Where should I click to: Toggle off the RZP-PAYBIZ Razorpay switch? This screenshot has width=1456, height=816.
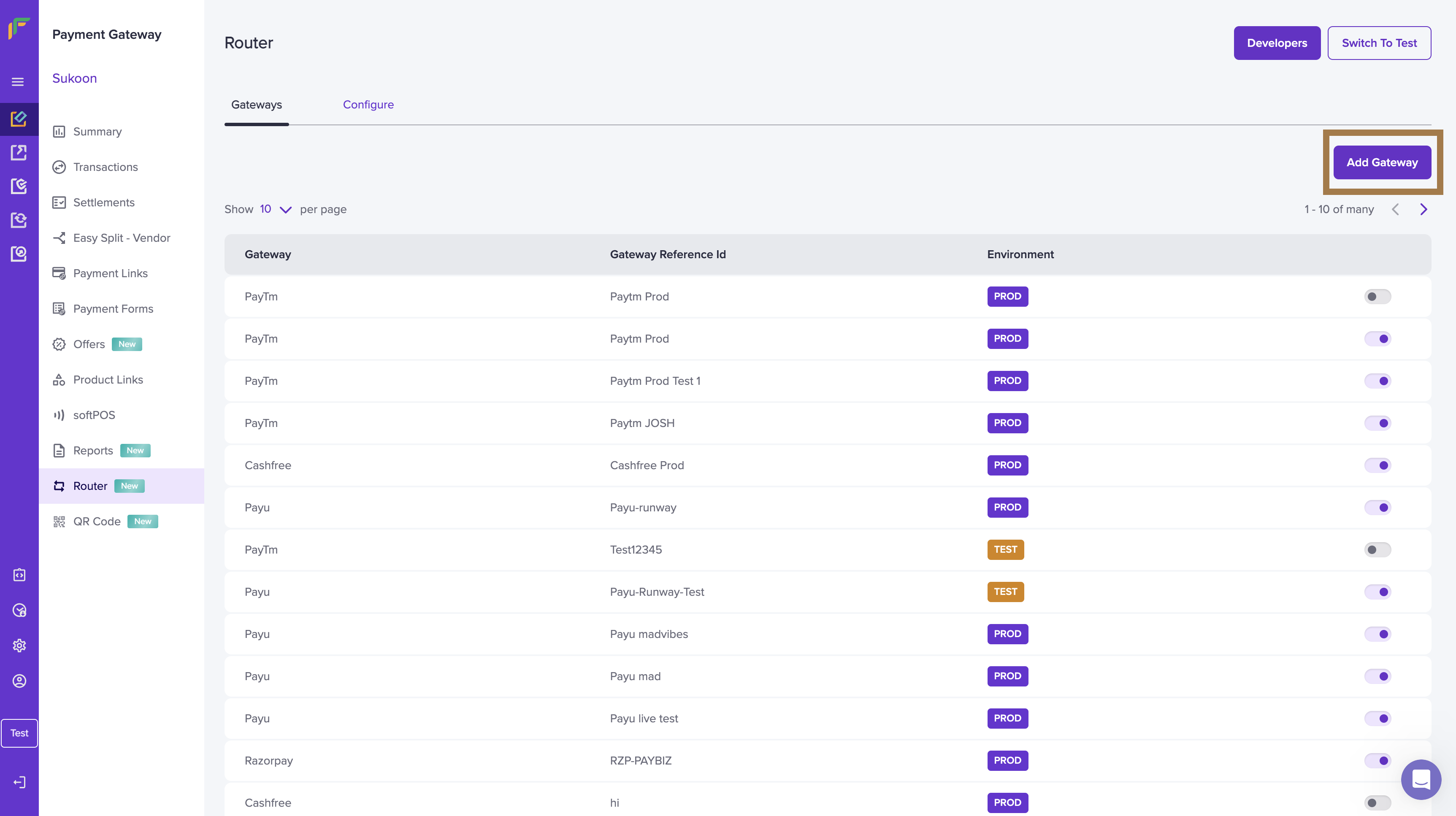[1377, 761]
